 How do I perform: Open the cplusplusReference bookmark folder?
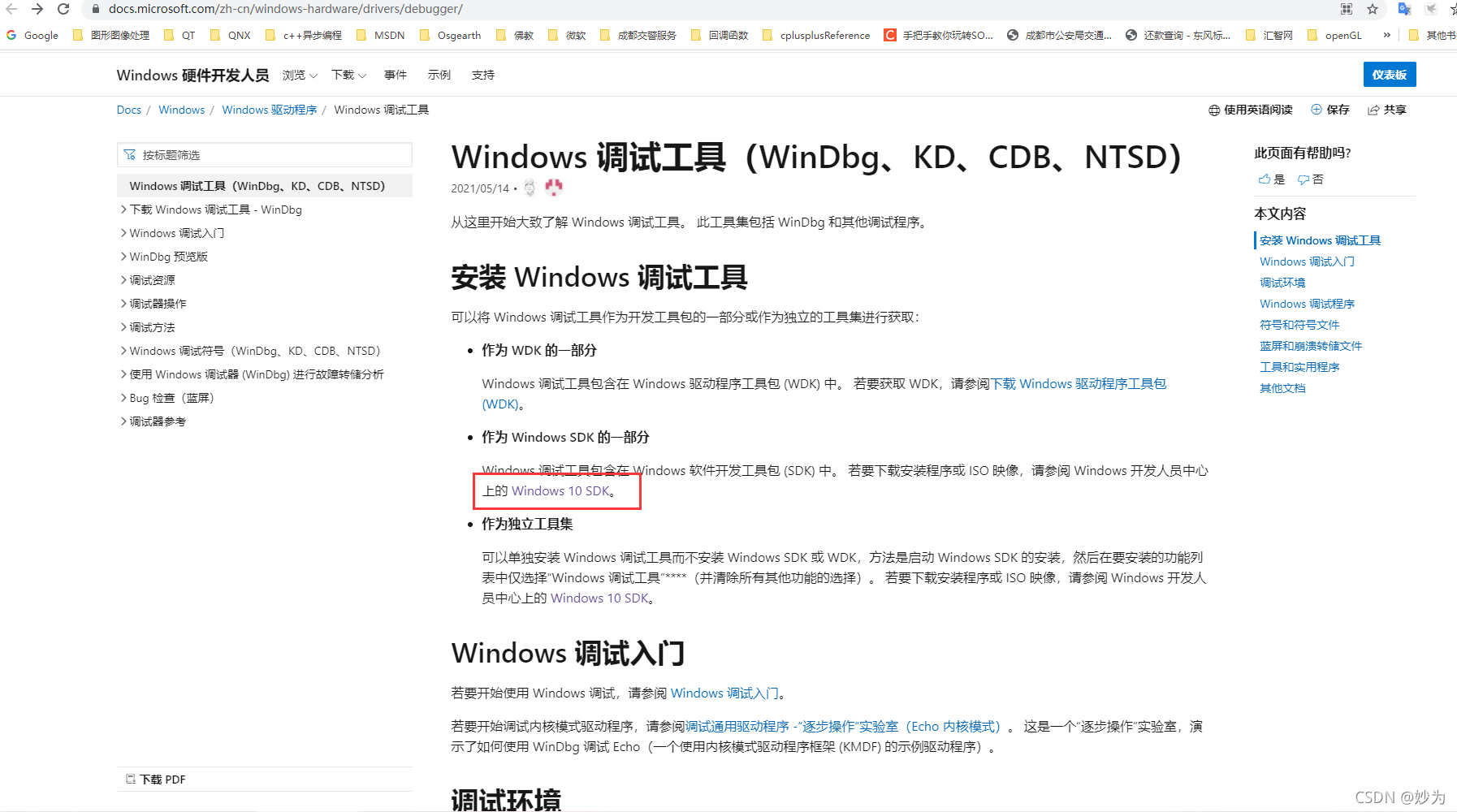(816, 35)
